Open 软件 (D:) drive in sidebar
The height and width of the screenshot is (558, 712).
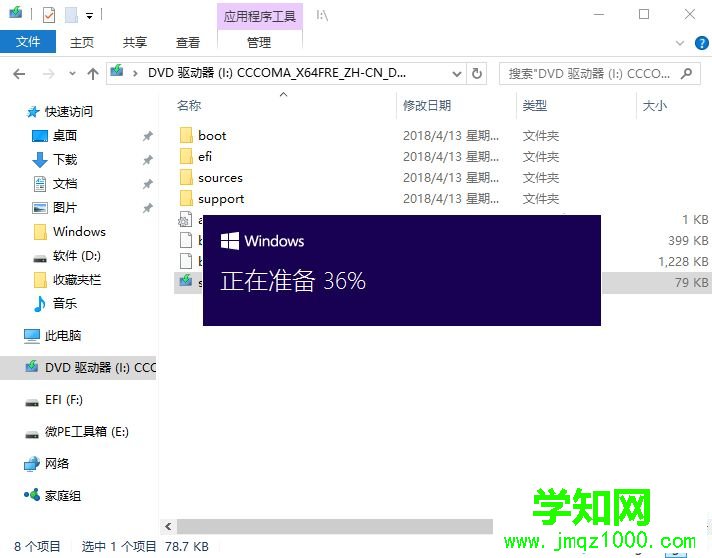coord(77,256)
